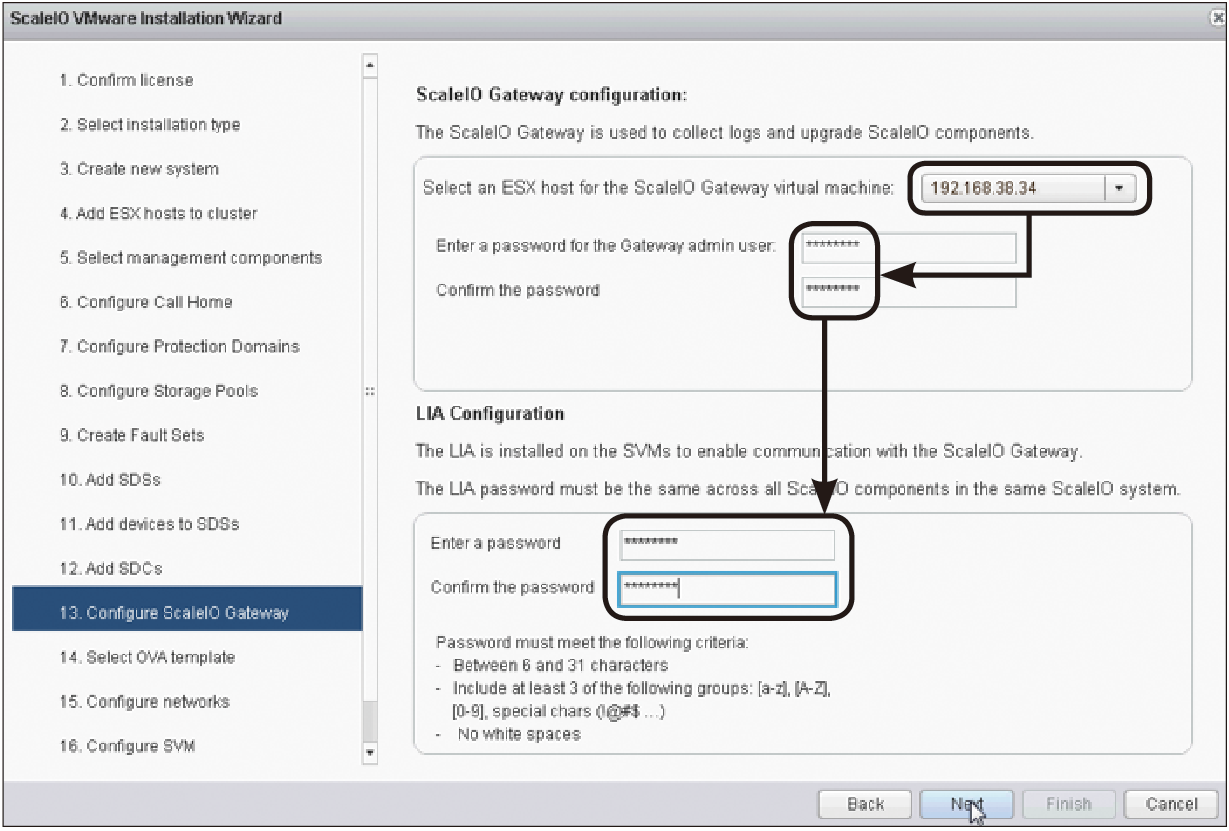Select step 11 Add devices to SDSs

pyautogui.click(x=149, y=524)
